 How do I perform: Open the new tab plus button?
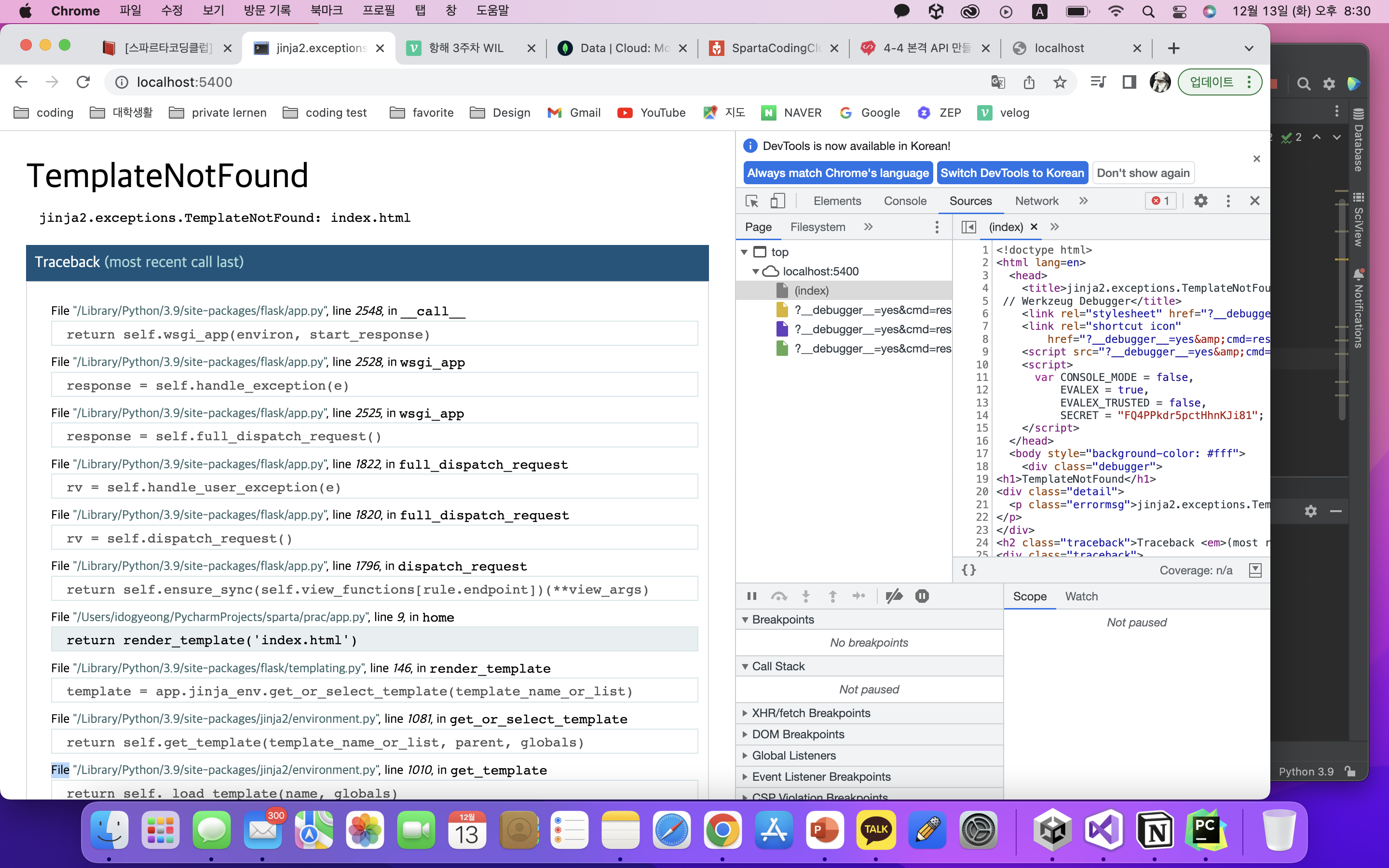pyautogui.click(x=1174, y=48)
